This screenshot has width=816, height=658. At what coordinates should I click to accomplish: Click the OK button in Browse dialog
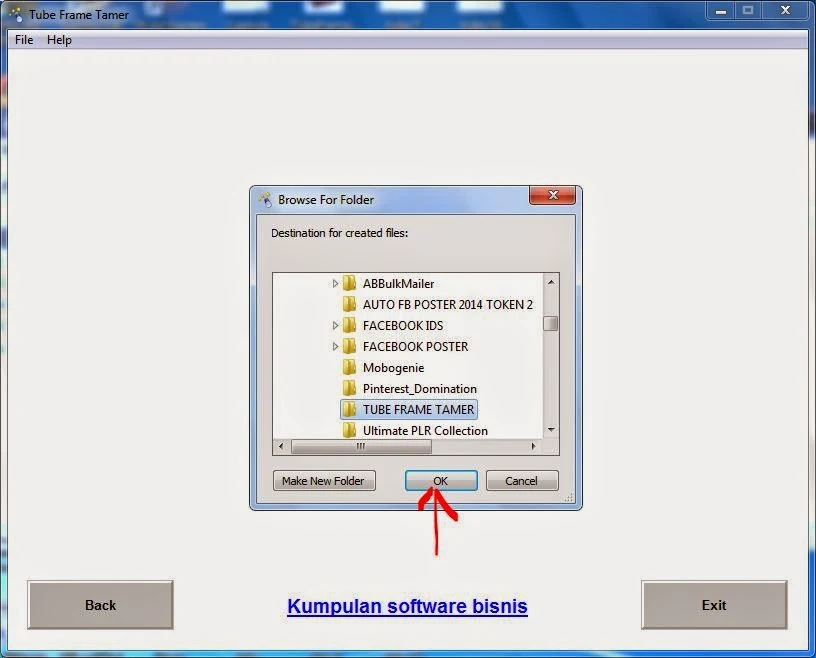[x=441, y=480]
